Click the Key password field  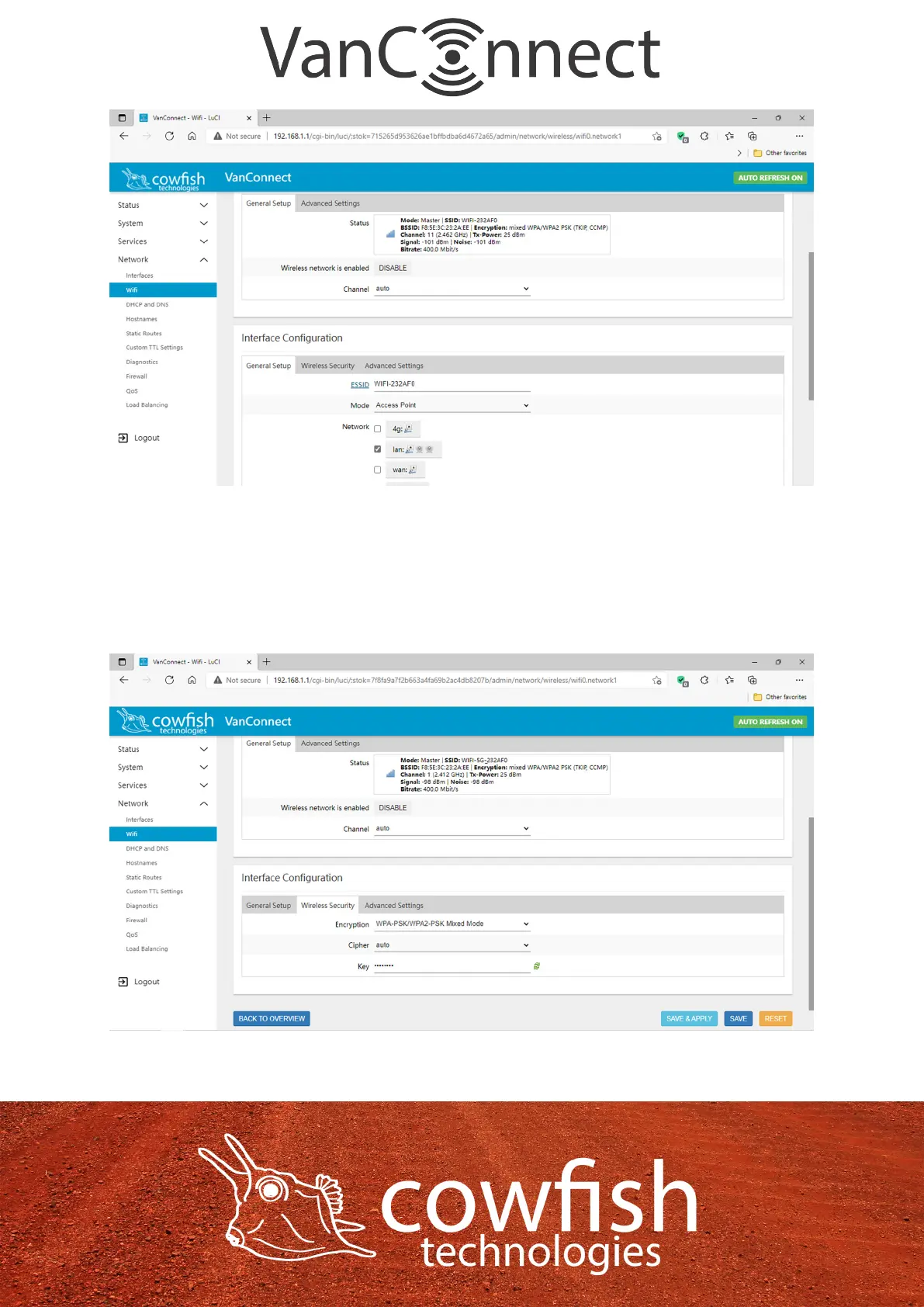click(x=452, y=966)
